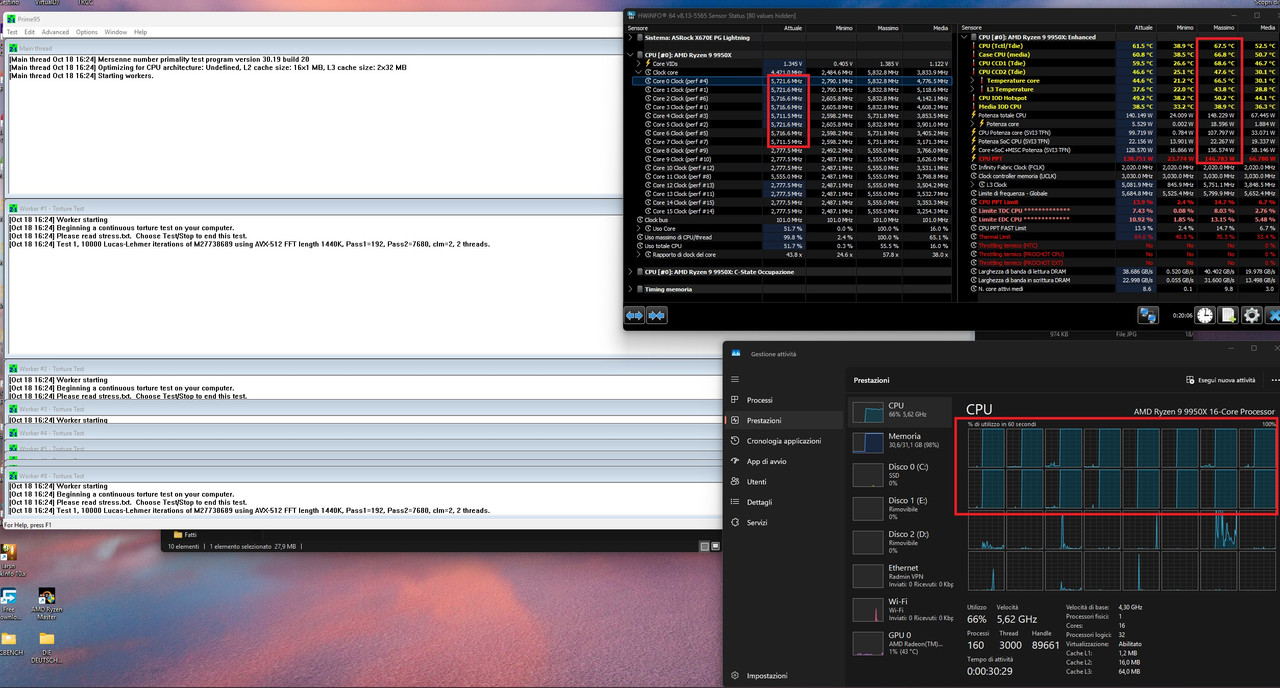
Task: Collapse Clock core row
Action: point(639,72)
